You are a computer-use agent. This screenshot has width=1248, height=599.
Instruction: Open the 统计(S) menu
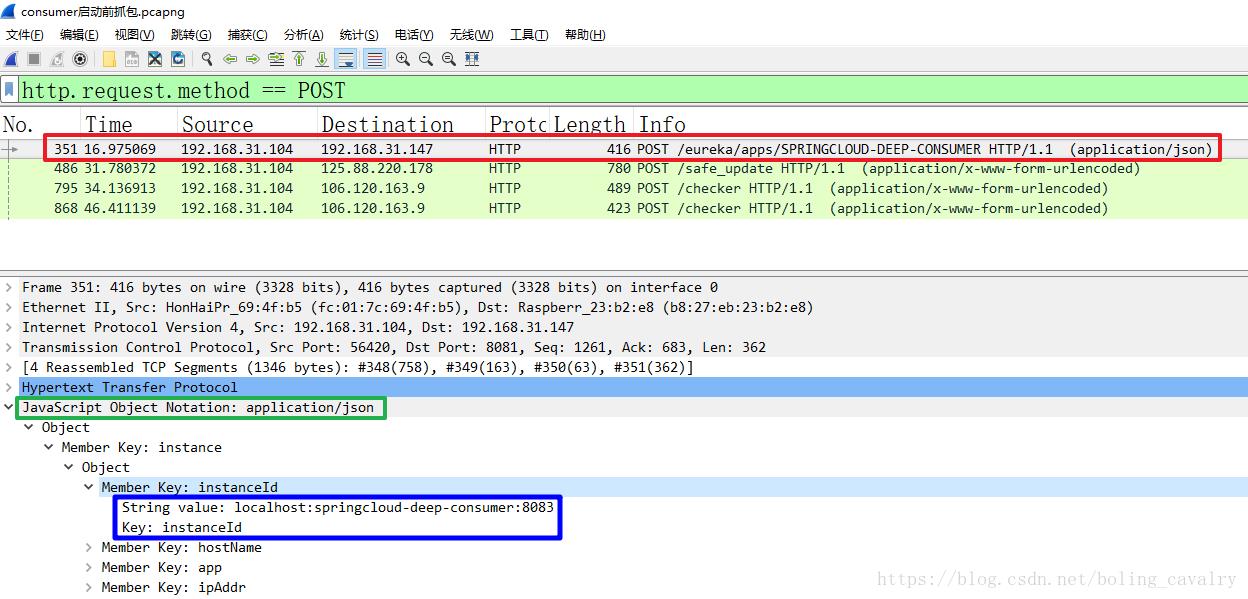click(359, 34)
